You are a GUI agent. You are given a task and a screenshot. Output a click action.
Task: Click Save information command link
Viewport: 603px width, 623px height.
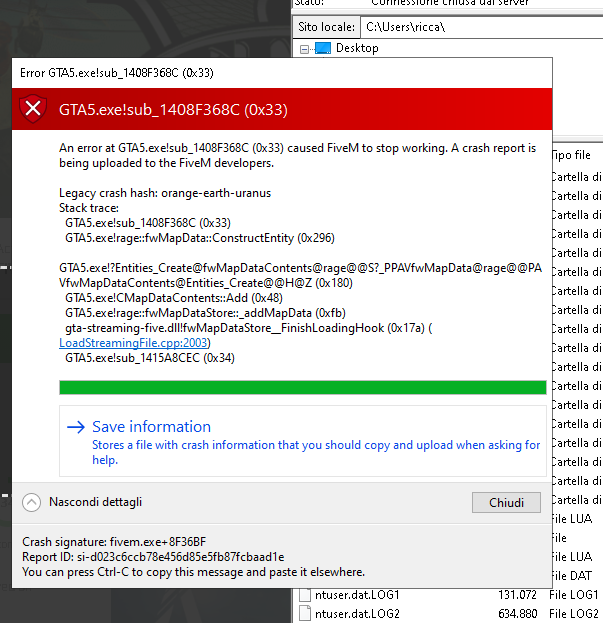303,441
